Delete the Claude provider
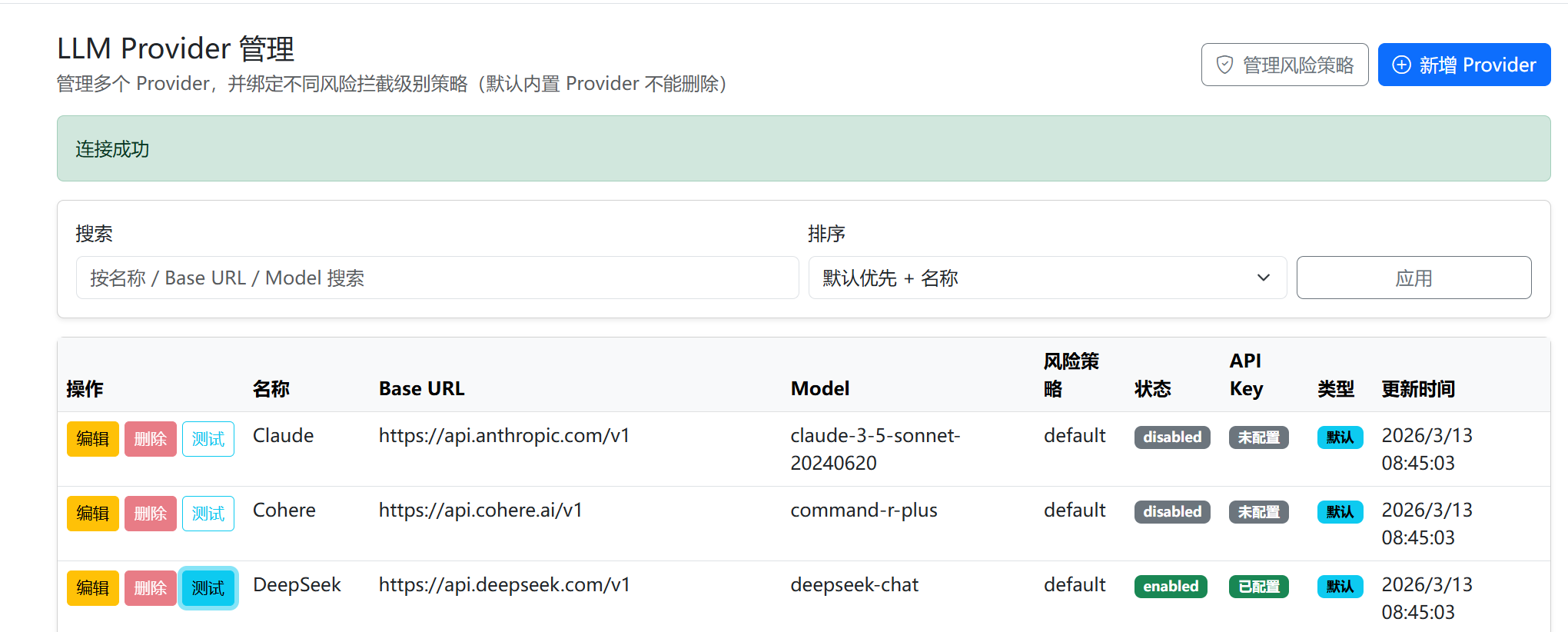Screen dimensions: 1568x632 coord(151,439)
